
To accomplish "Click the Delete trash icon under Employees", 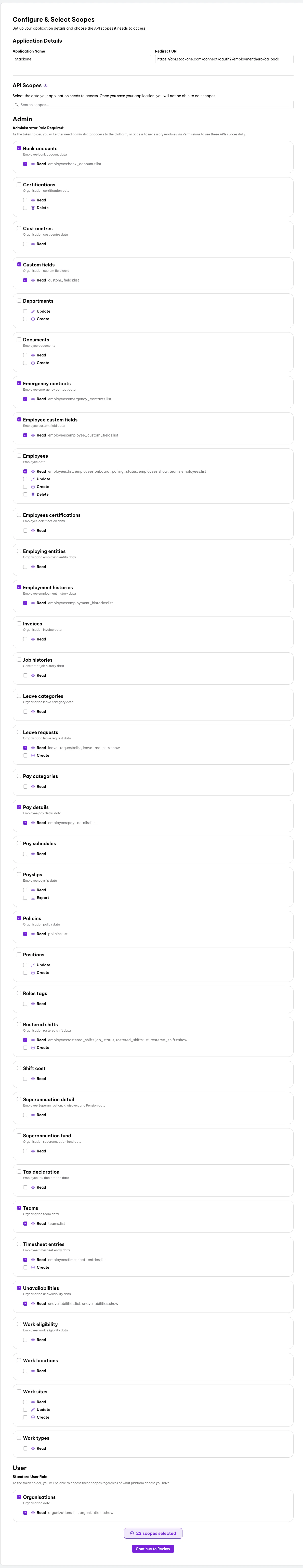I will (x=33, y=494).
